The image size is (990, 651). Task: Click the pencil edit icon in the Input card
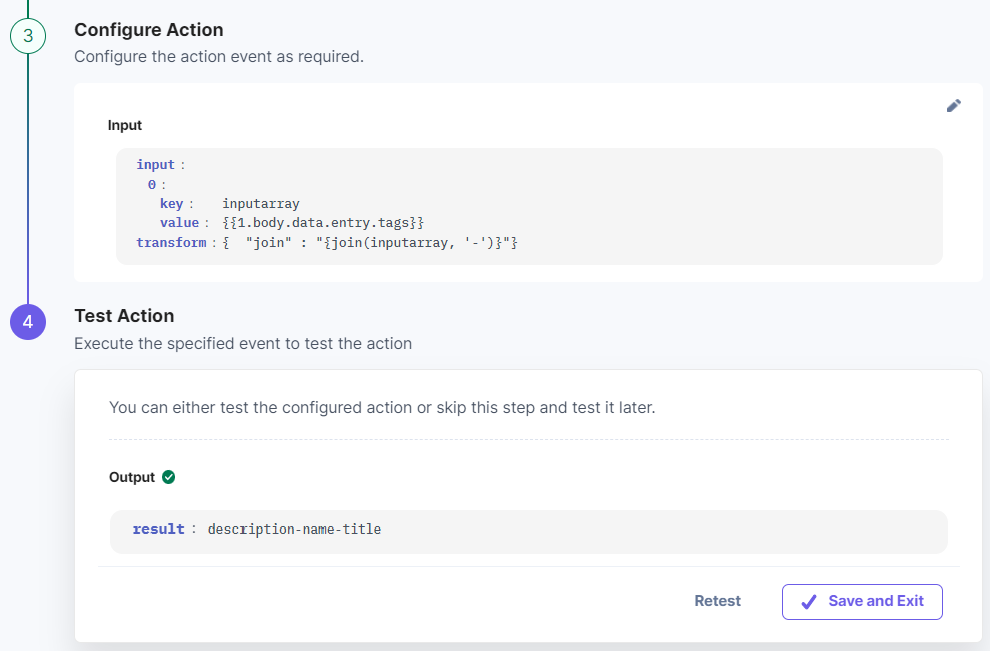click(x=953, y=105)
